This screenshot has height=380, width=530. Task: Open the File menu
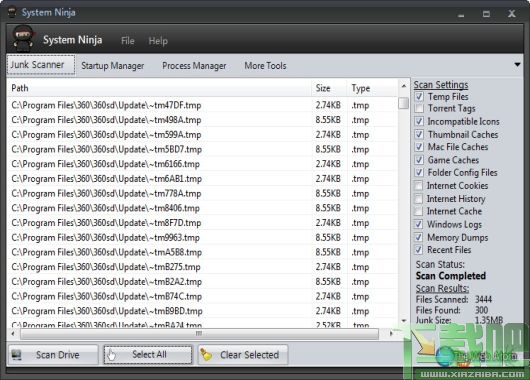click(x=128, y=41)
